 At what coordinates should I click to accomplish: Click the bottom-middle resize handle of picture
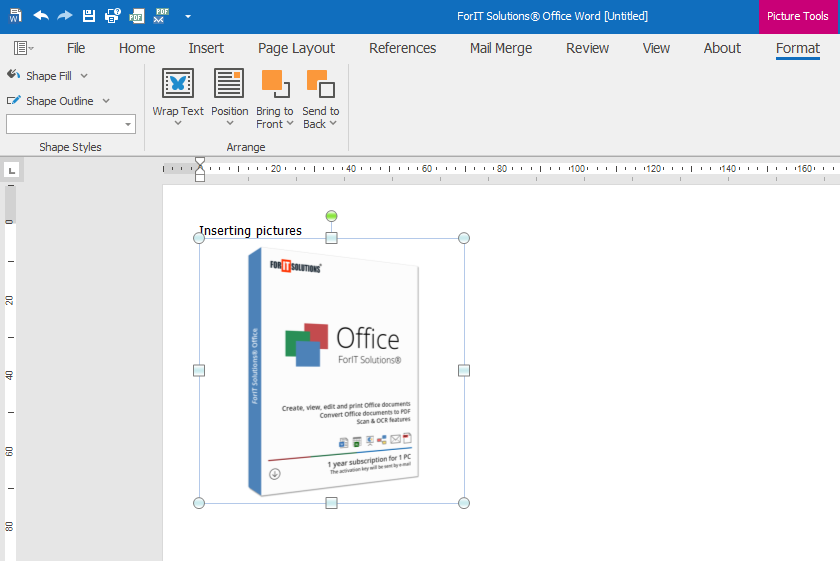332,503
